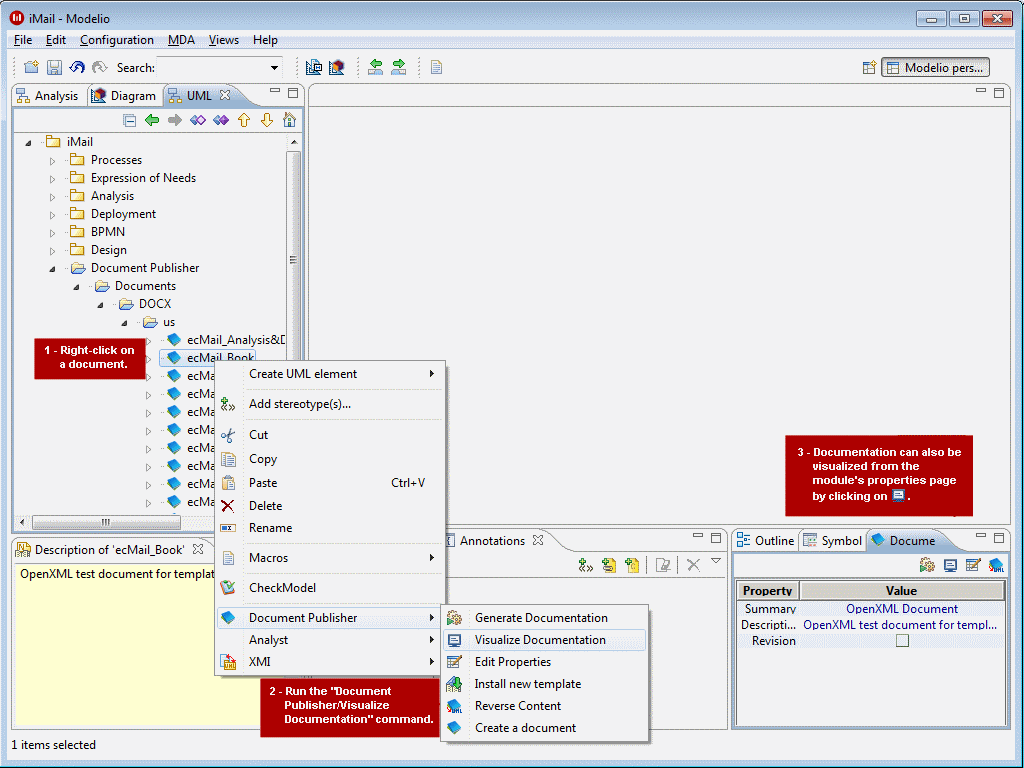Switch to the Symbol tab
Viewport: 1024px width, 768px height.
click(840, 540)
